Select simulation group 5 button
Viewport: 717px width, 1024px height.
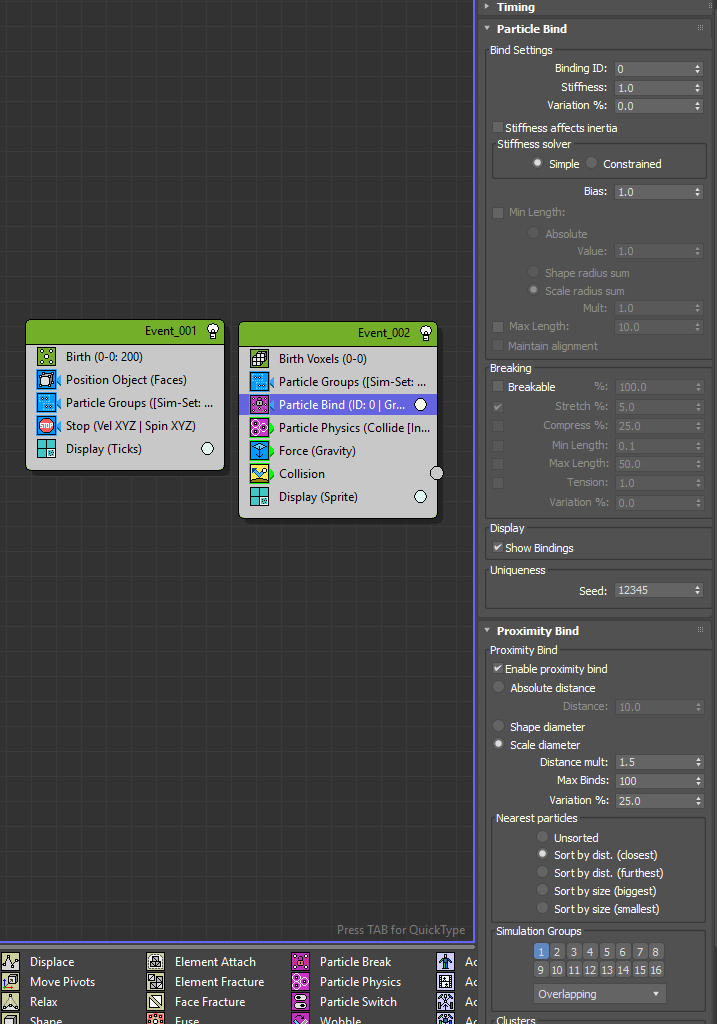tap(607, 952)
